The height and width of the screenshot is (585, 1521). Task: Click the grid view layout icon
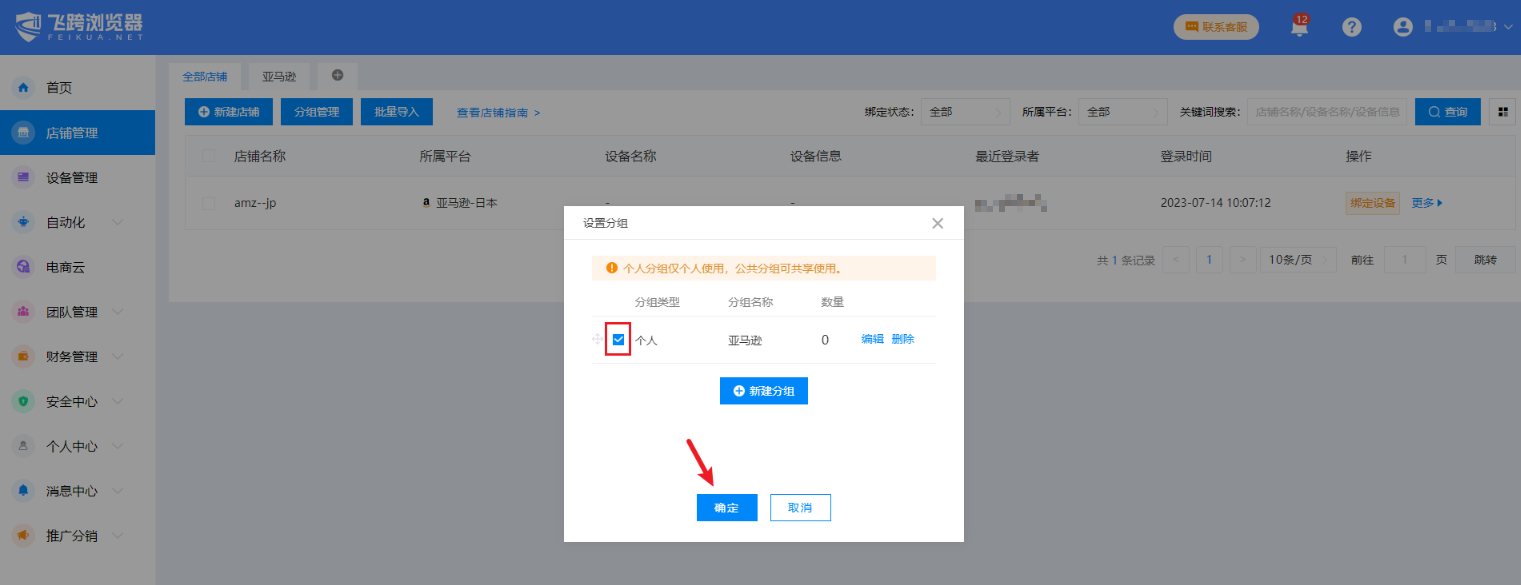point(1501,112)
